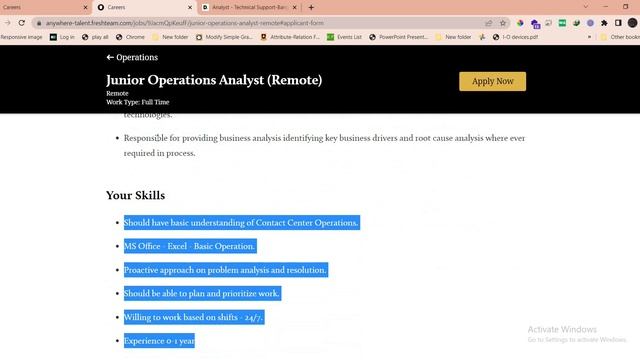Open the Chrome profile avatar
Image resolution: width=640 pixels, height=360 pixels.
(632, 23)
